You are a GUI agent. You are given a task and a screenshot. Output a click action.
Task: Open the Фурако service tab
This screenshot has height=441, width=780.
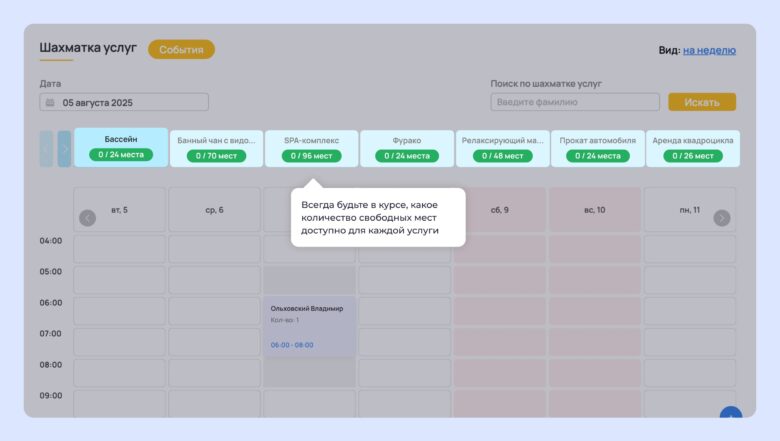coord(407,148)
